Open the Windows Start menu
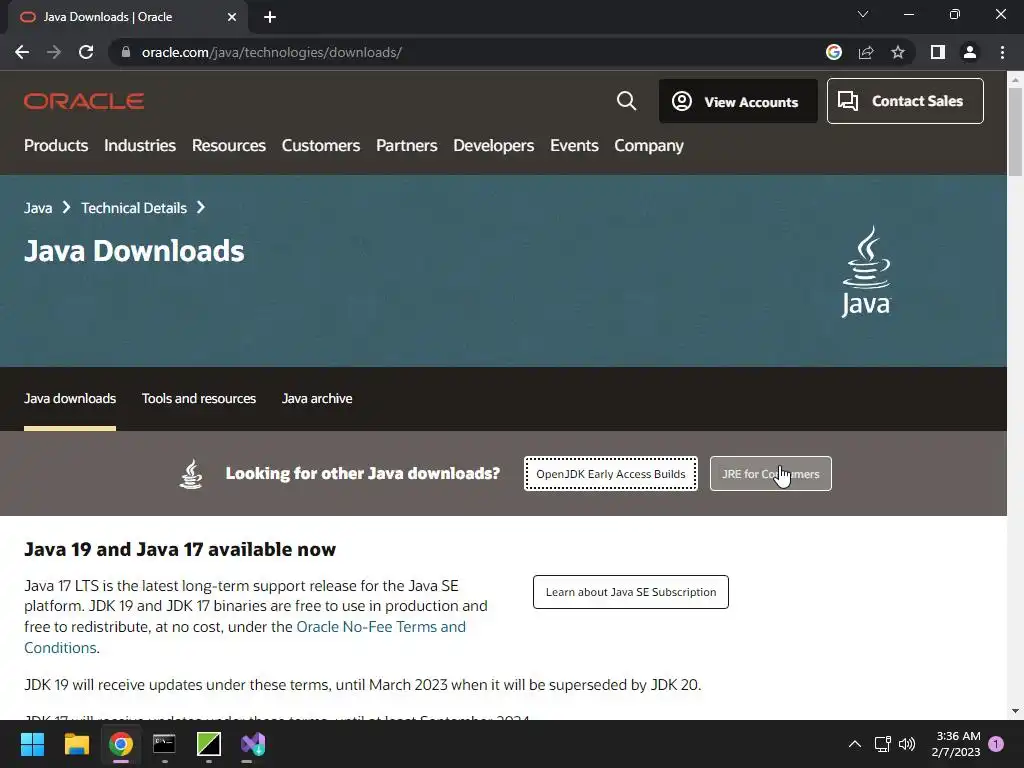The height and width of the screenshot is (768, 1024). [32, 744]
